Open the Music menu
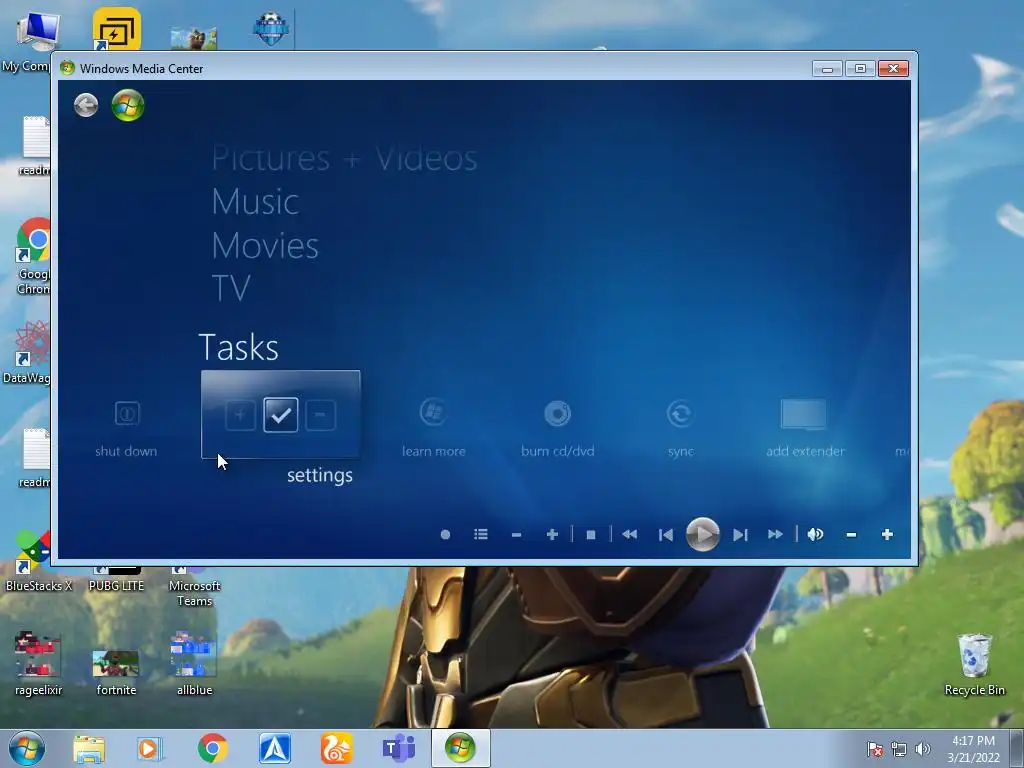 (x=255, y=202)
